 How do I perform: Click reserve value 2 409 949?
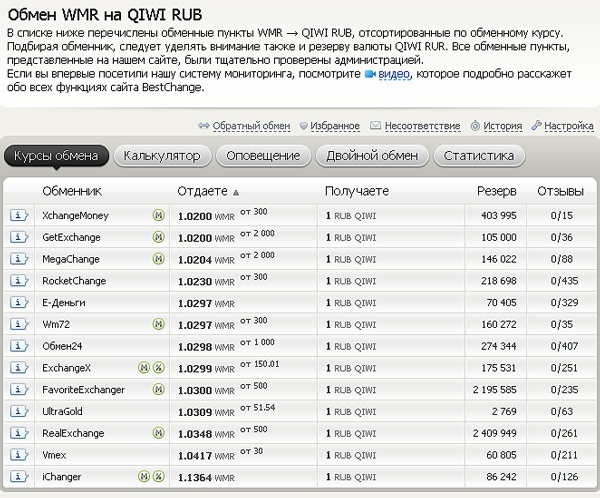pos(494,433)
